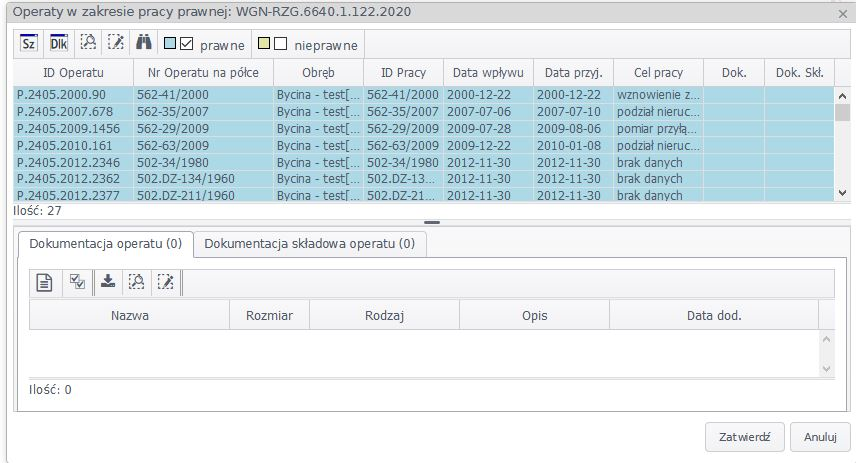Click the binoculars search icon
Screen dimensions: 856x463
[143, 43]
